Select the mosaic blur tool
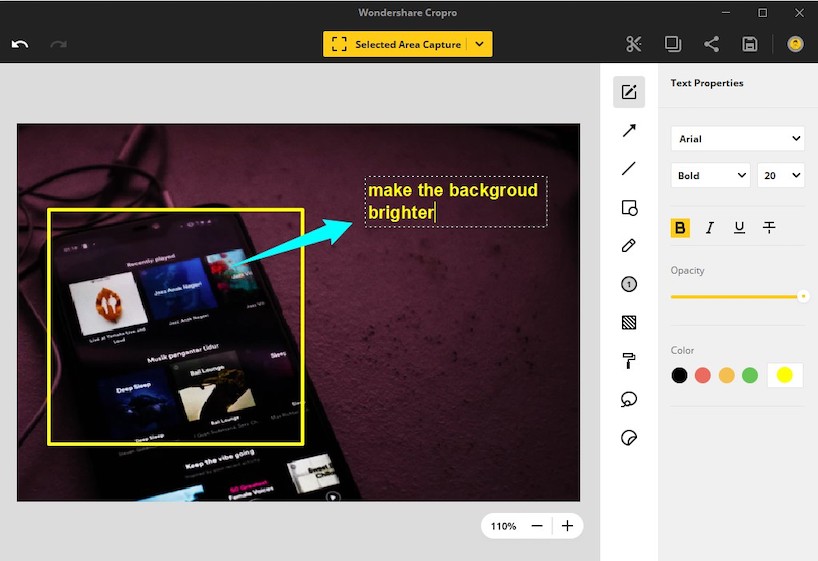Viewport: 818px width, 561px height. pyautogui.click(x=629, y=323)
